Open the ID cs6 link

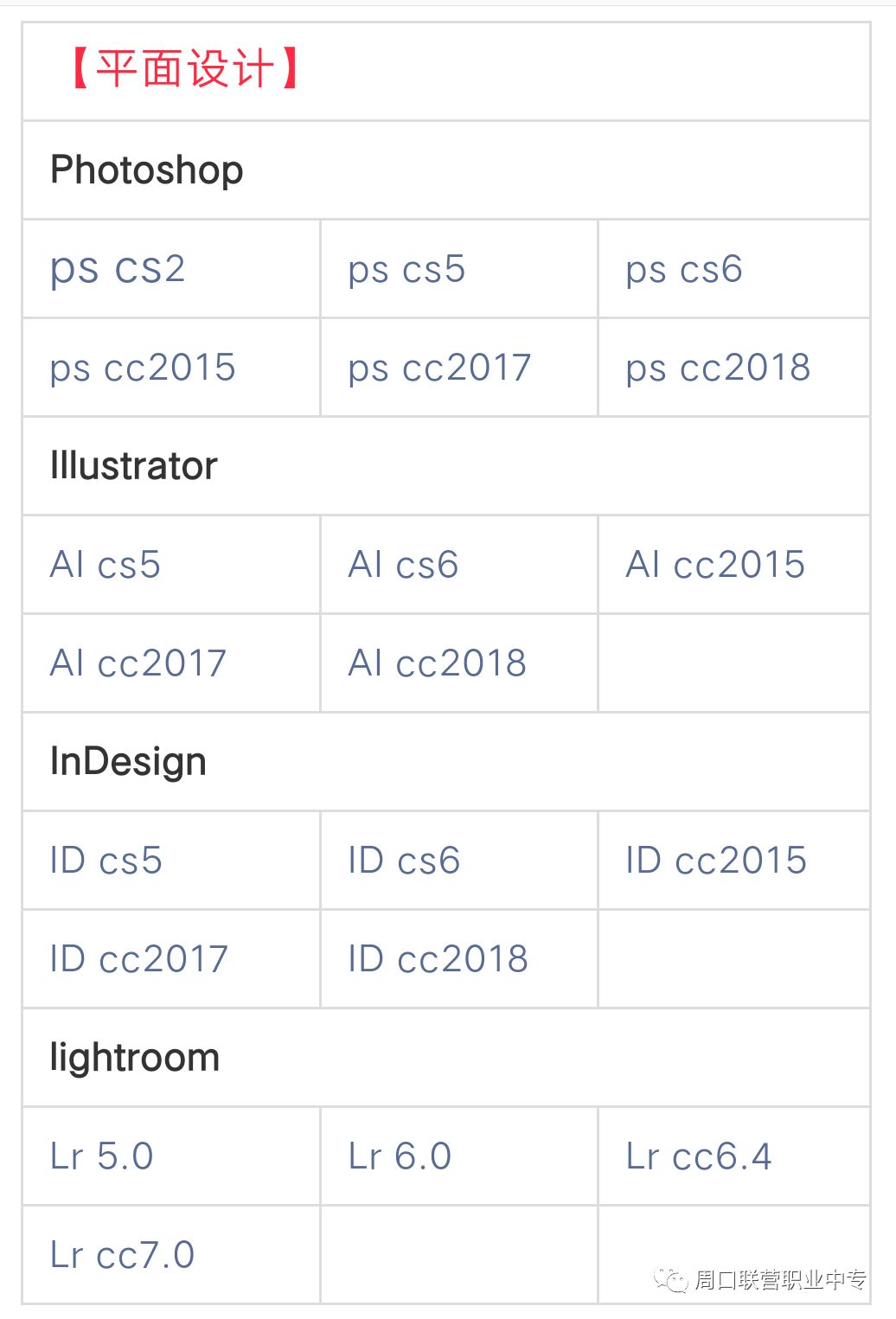(404, 861)
